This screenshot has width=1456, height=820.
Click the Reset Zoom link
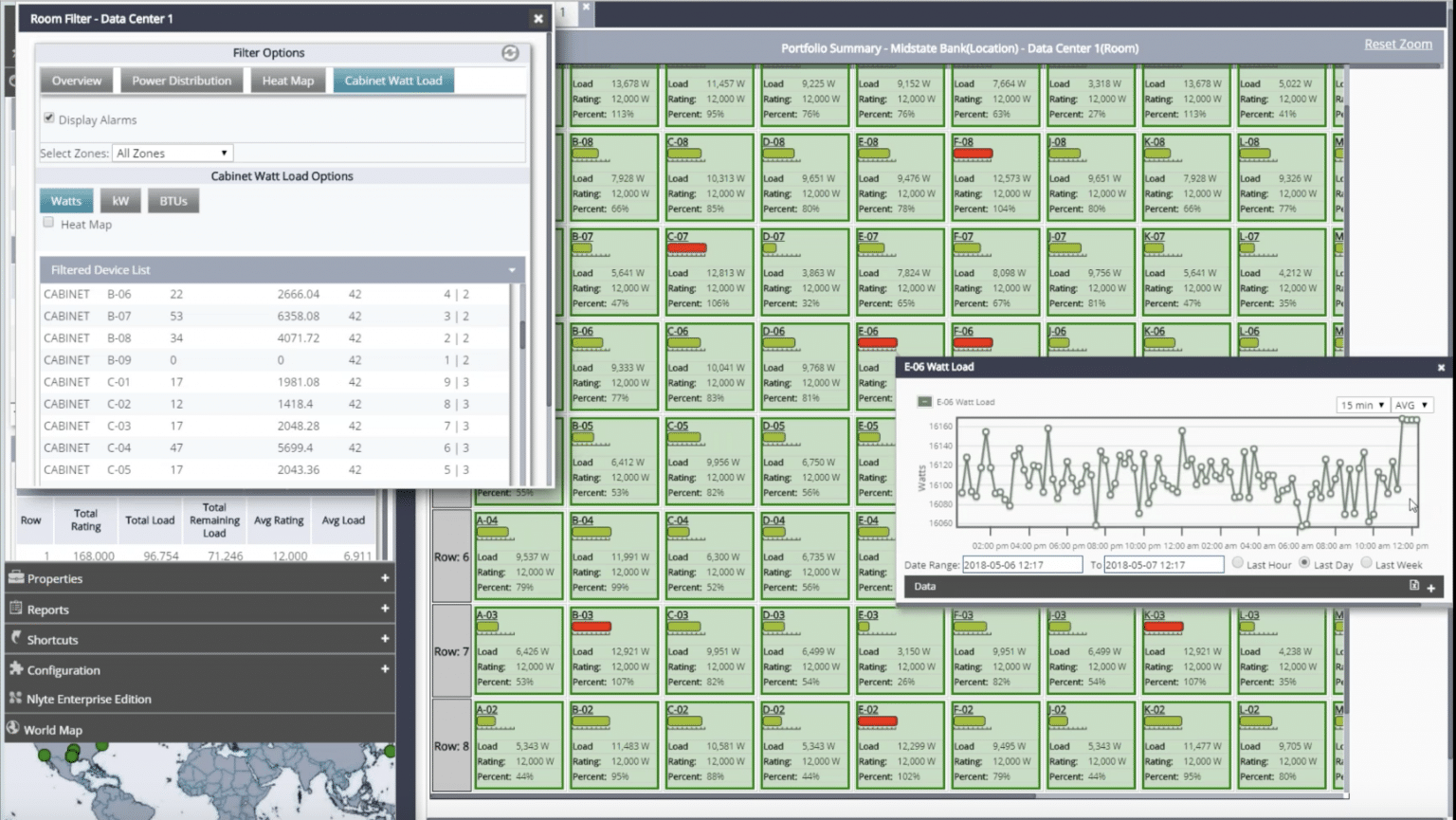[1398, 44]
